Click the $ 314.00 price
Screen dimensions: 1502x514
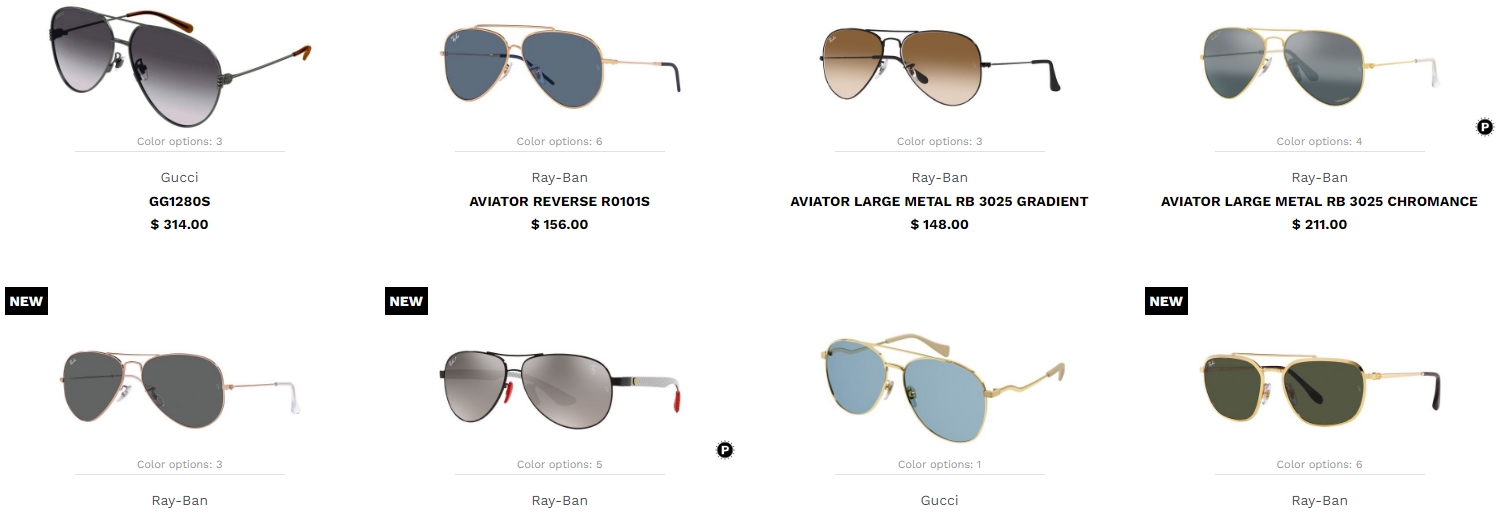180,224
